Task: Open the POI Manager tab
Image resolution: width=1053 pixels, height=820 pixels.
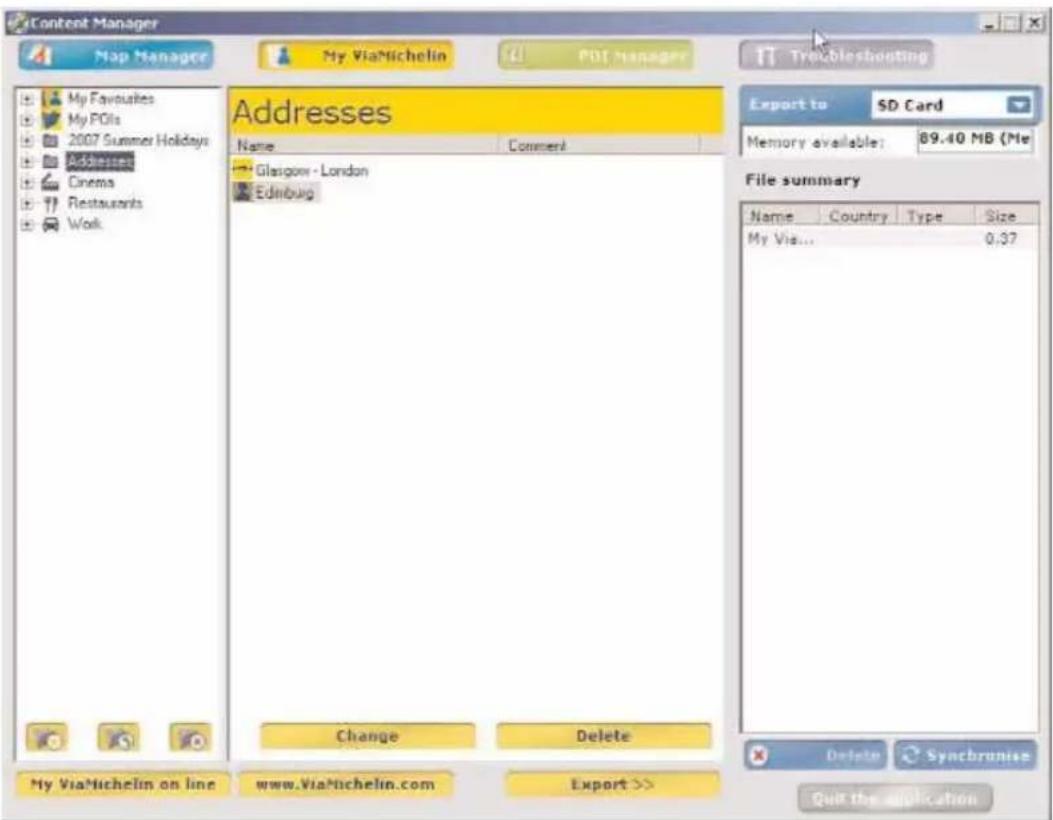Action: (x=596, y=56)
